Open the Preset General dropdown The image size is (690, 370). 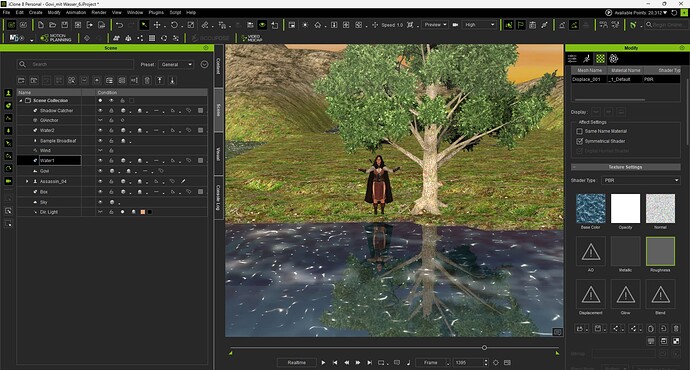pos(176,64)
